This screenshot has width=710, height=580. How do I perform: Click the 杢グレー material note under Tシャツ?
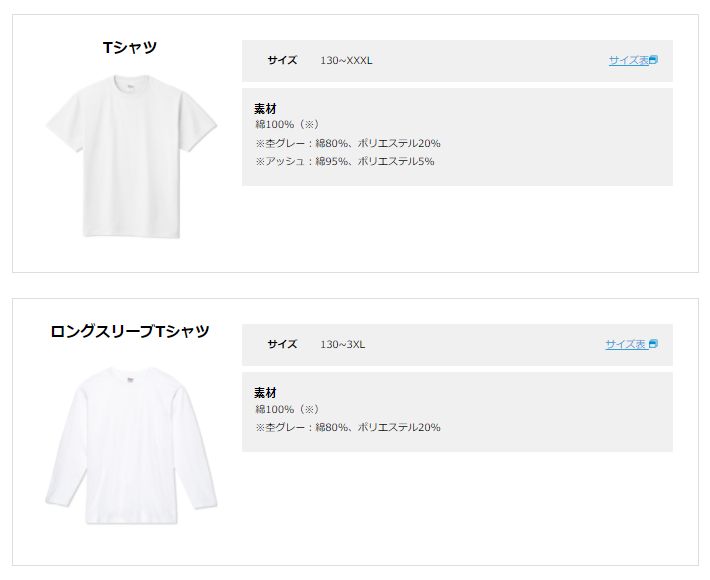click(x=347, y=143)
